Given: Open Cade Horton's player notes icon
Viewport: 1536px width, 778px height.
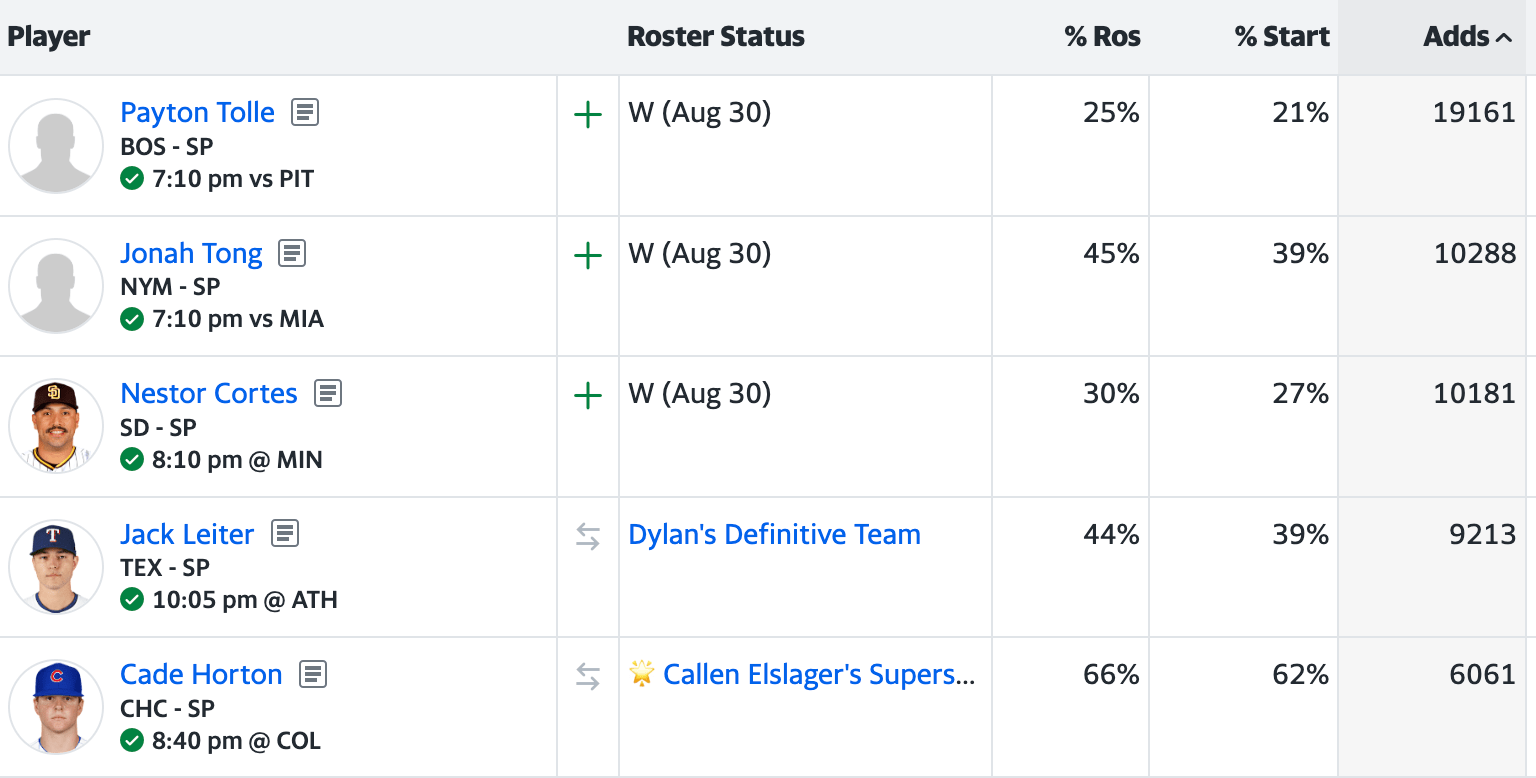Looking at the screenshot, I should 313,674.
